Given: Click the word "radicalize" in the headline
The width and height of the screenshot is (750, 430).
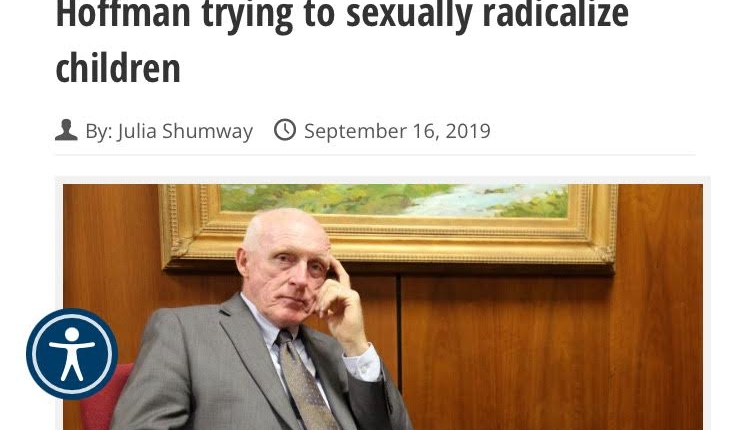Looking at the screenshot, I should point(555,14).
